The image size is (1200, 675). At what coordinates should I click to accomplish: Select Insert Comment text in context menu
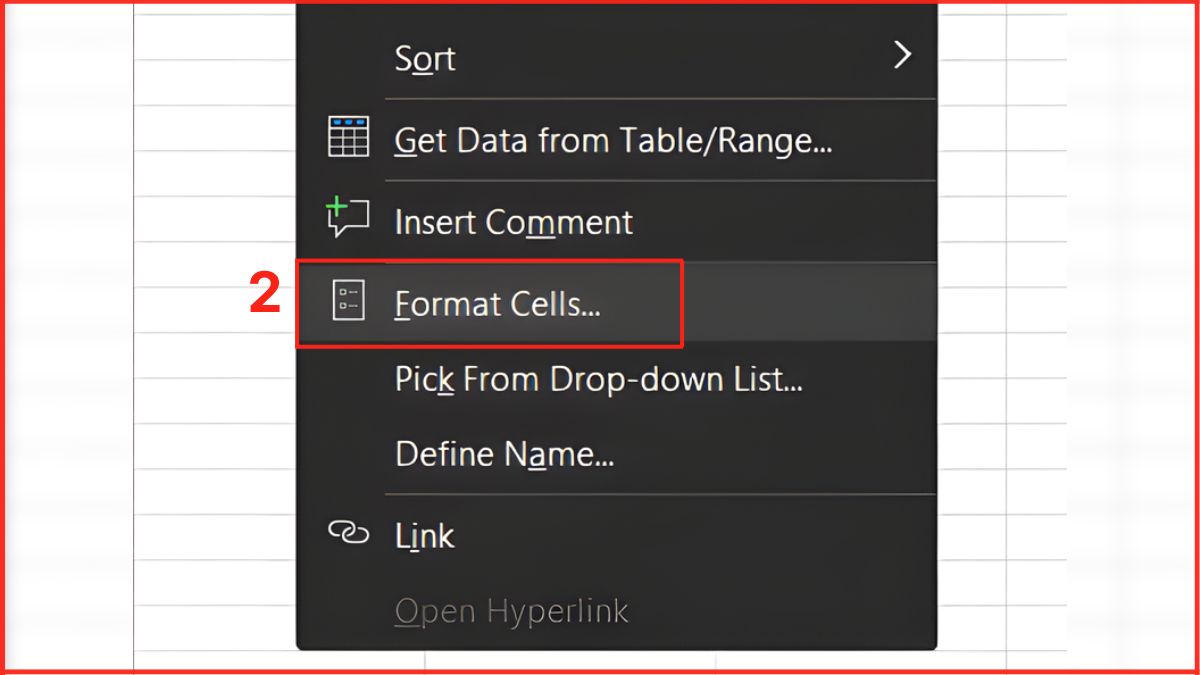(513, 221)
